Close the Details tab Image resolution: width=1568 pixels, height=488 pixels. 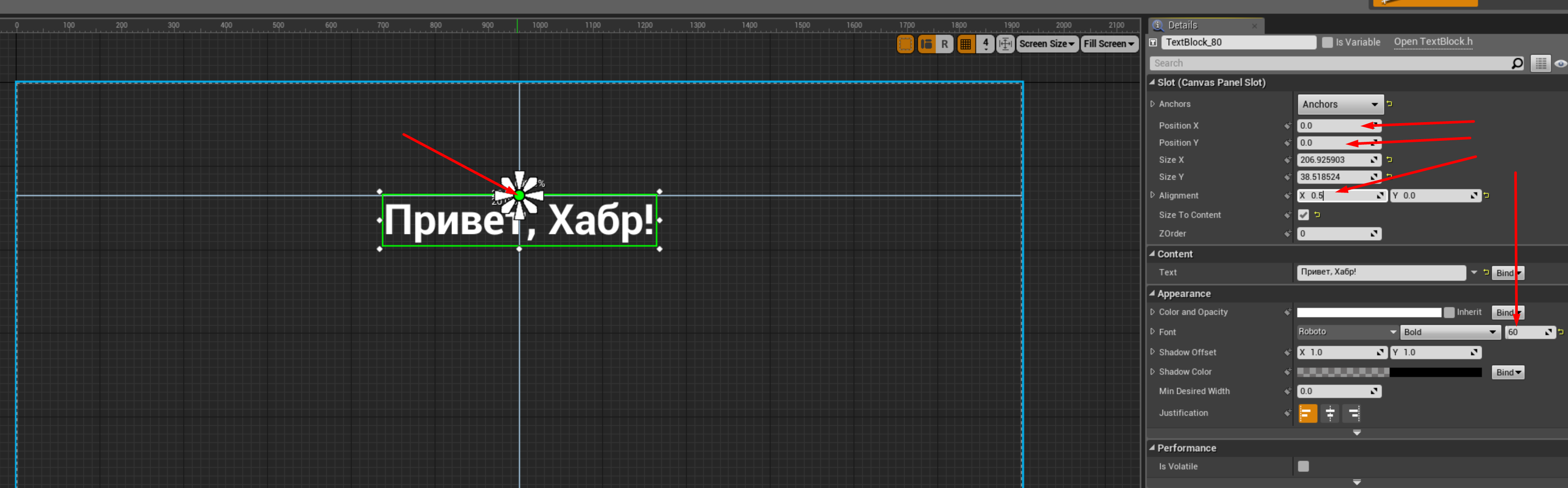pyautogui.click(x=1255, y=25)
